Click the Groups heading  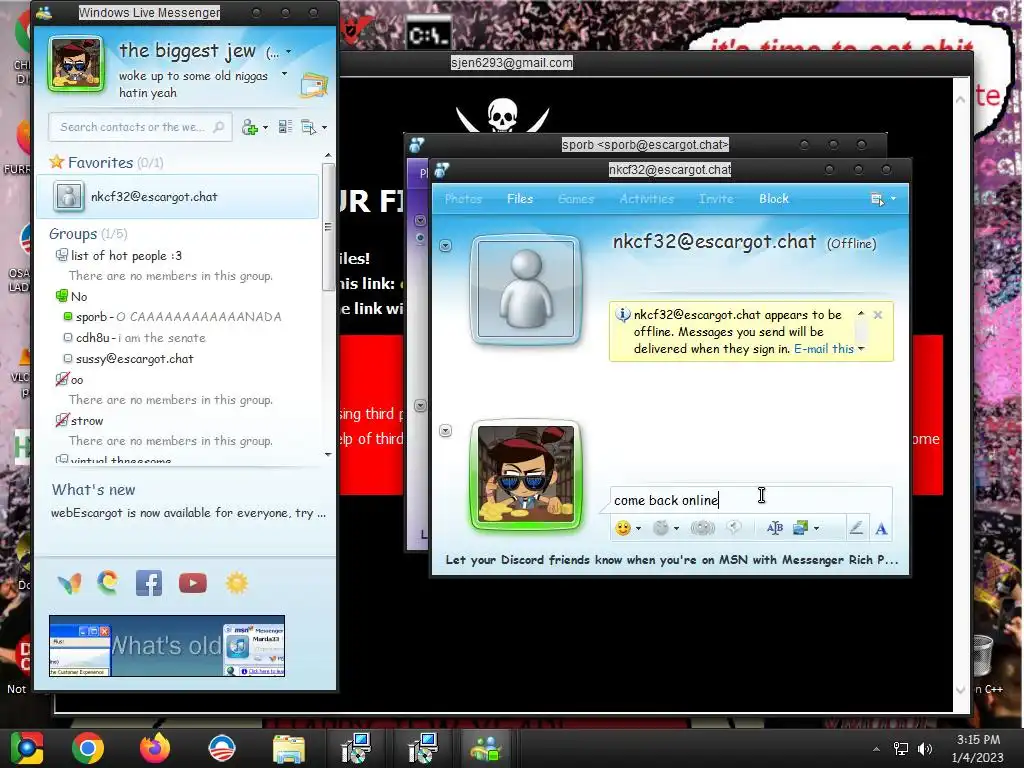(72, 234)
